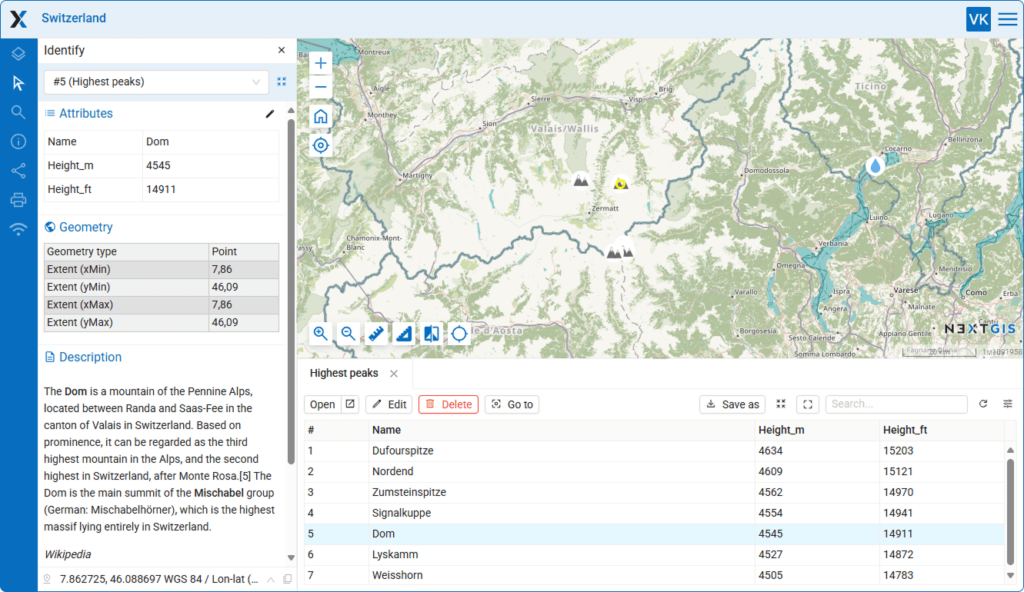The height and width of the screenshot is (592, 1024).
Task: Open the table column settings icon
Action: pyautogui.click(x=1008, y=404)
